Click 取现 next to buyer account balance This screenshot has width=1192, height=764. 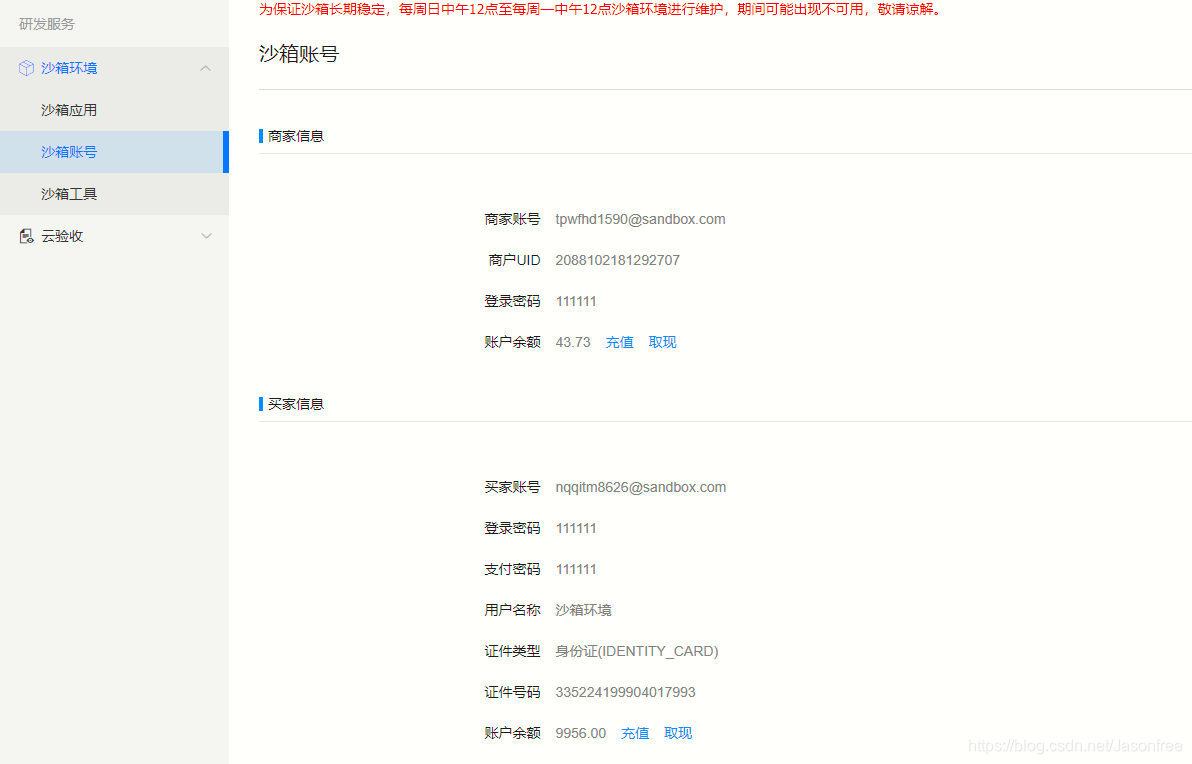coord(678,733)
